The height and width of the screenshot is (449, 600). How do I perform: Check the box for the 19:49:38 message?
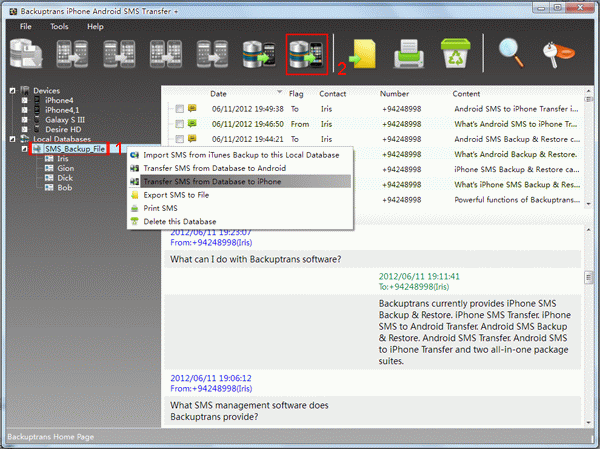pos(179,109)
